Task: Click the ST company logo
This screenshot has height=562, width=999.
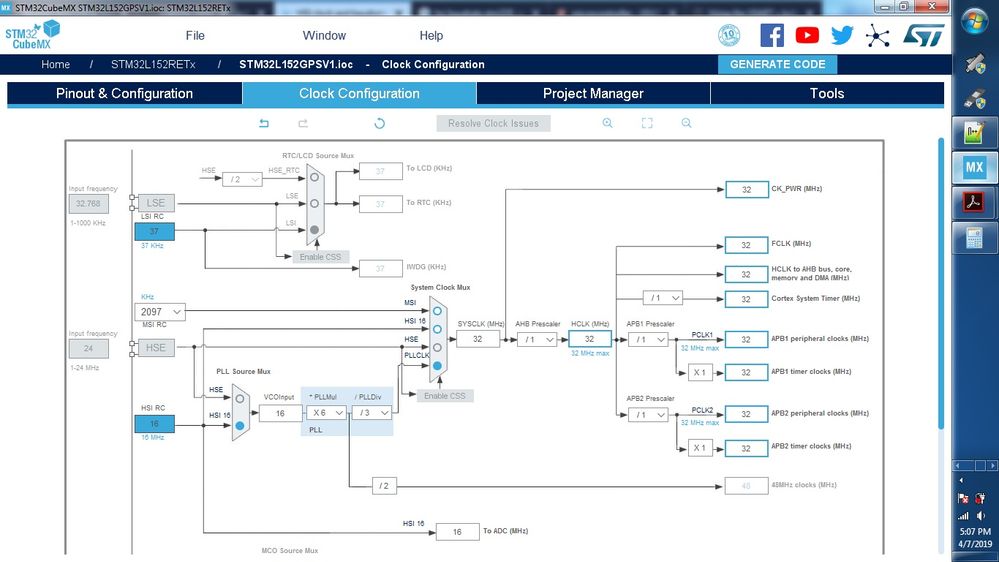Action: click(923, 35)
